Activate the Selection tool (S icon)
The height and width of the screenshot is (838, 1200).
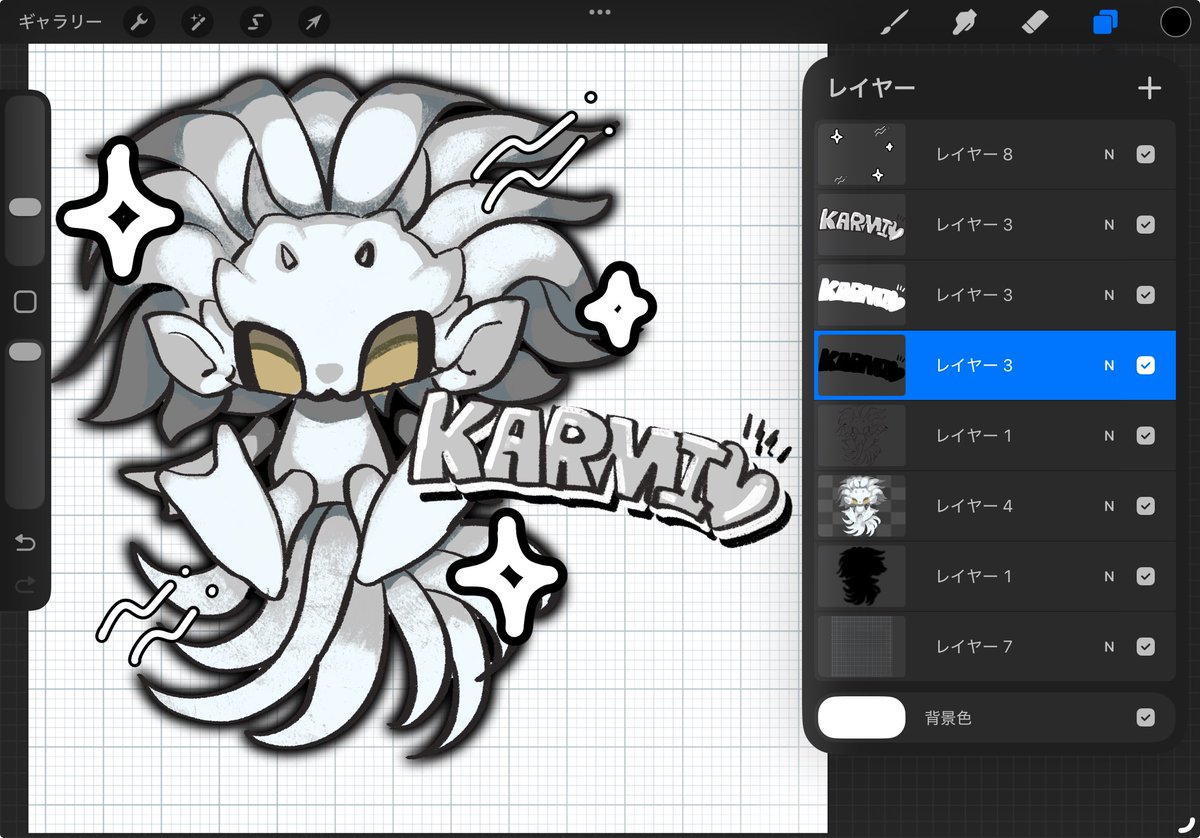point(255,21)
